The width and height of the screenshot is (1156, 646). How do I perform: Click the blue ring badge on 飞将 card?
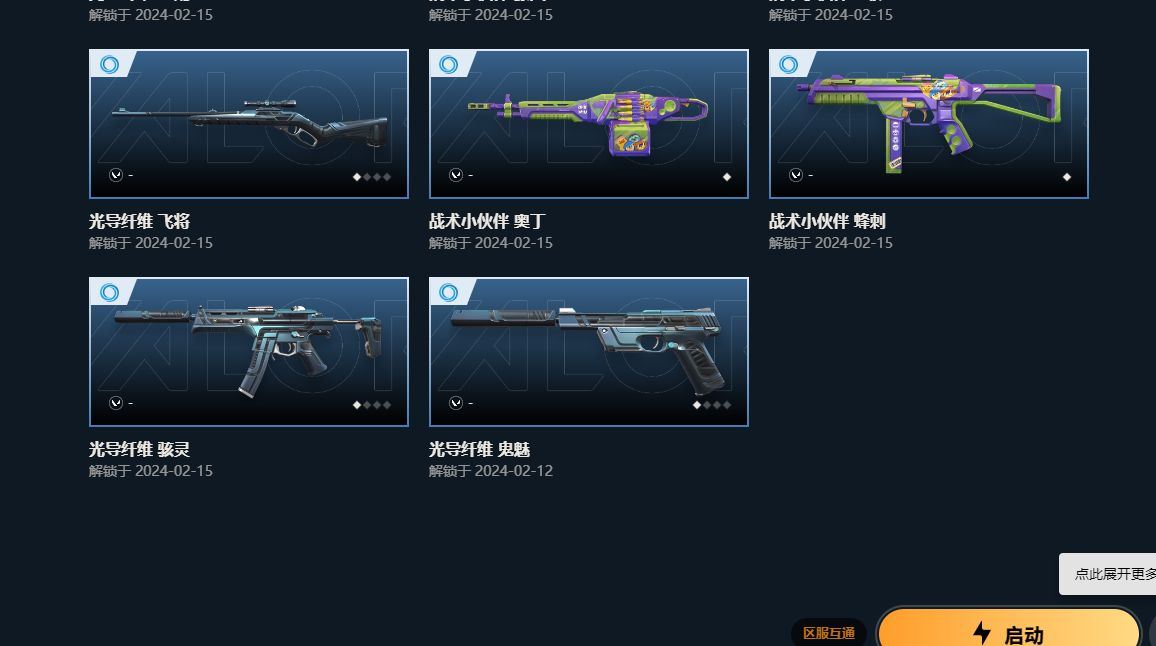(109, 65)
